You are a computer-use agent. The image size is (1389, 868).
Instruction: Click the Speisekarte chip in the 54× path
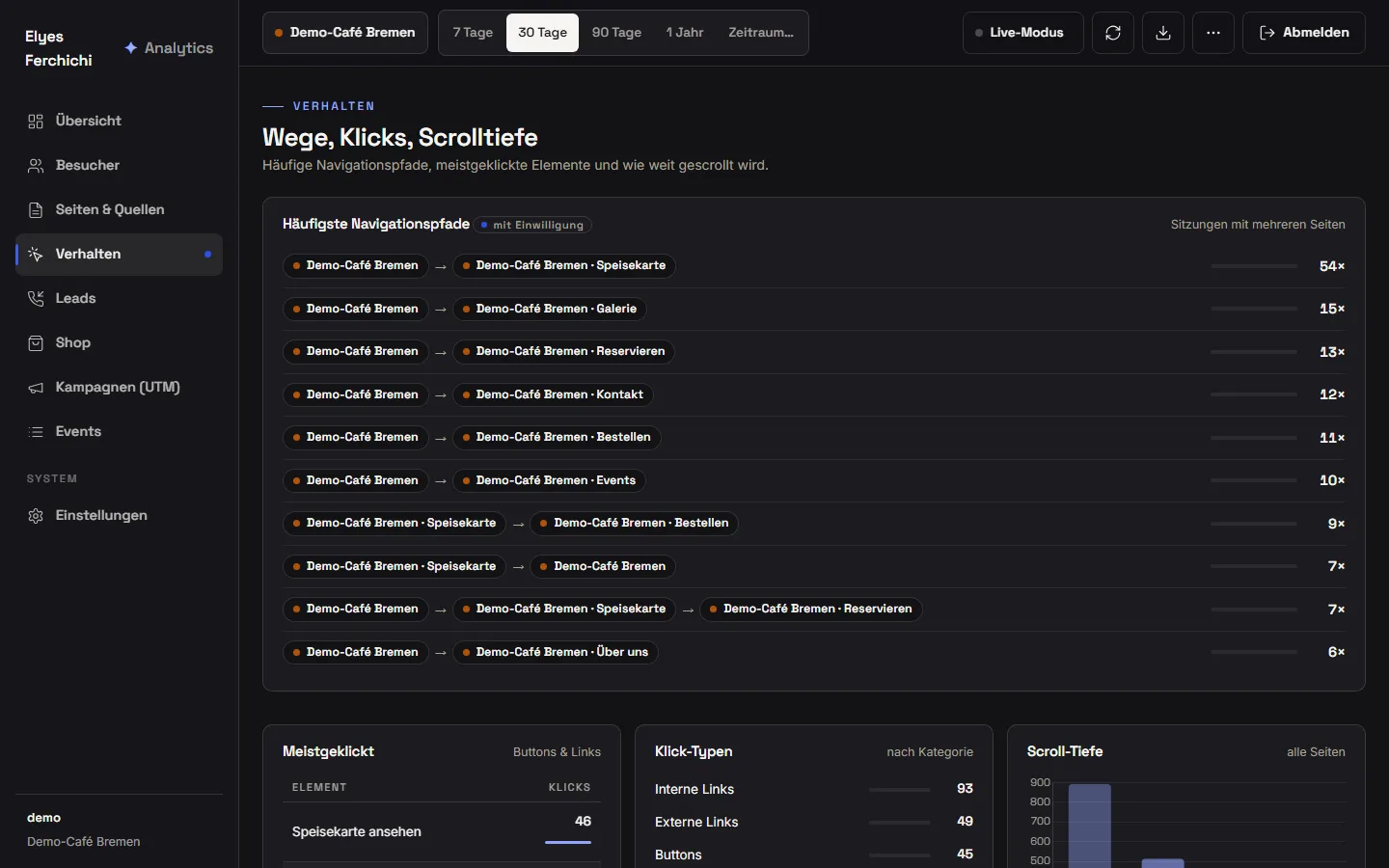564,266
